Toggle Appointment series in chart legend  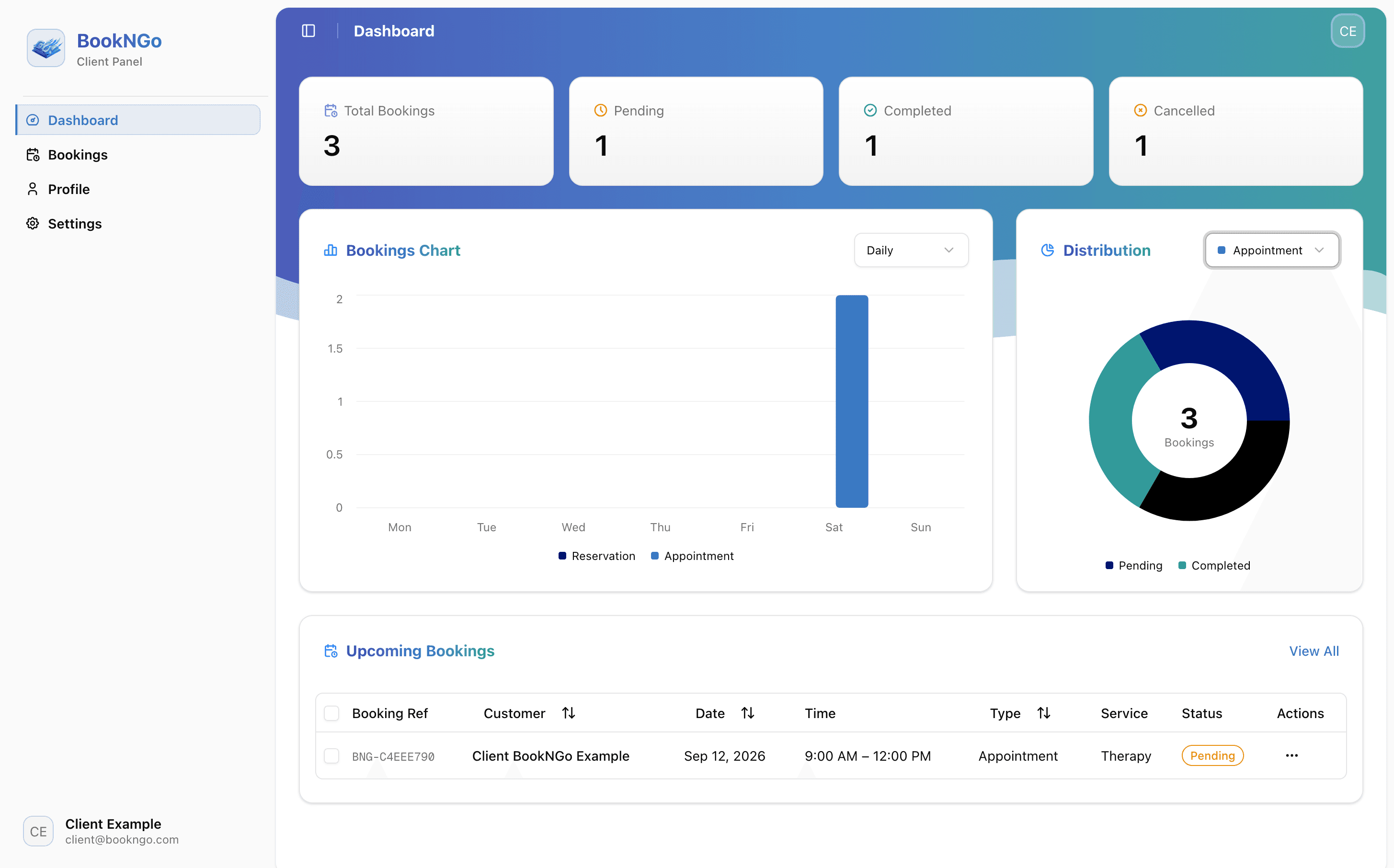tap(692, 556)
